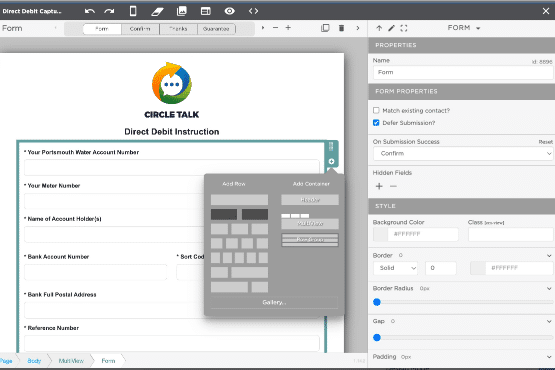Adjust the Border Radius slider handle
Viewport: 555px width, 370px height.
[x=377, y=302]
